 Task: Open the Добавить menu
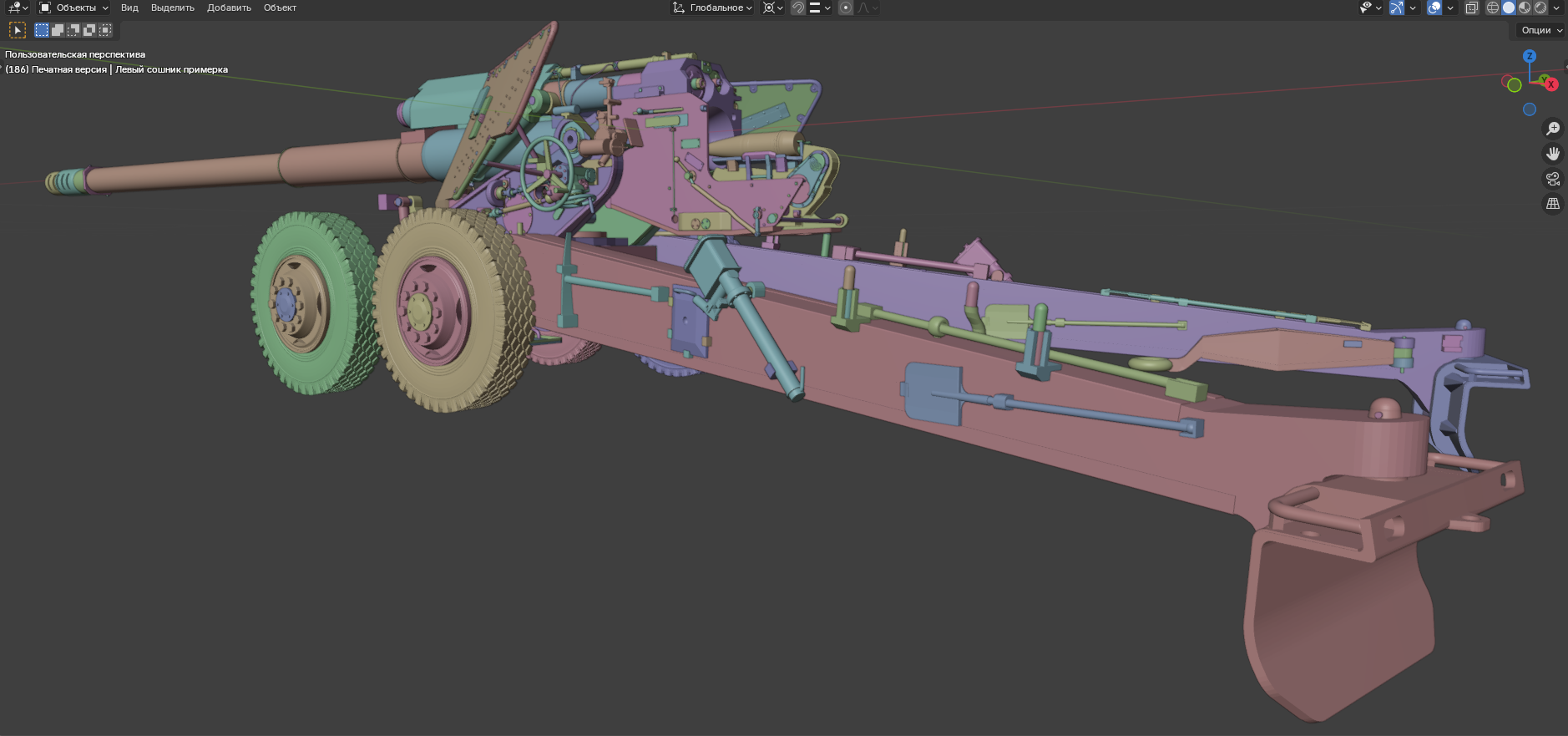(x=229, y=8)
